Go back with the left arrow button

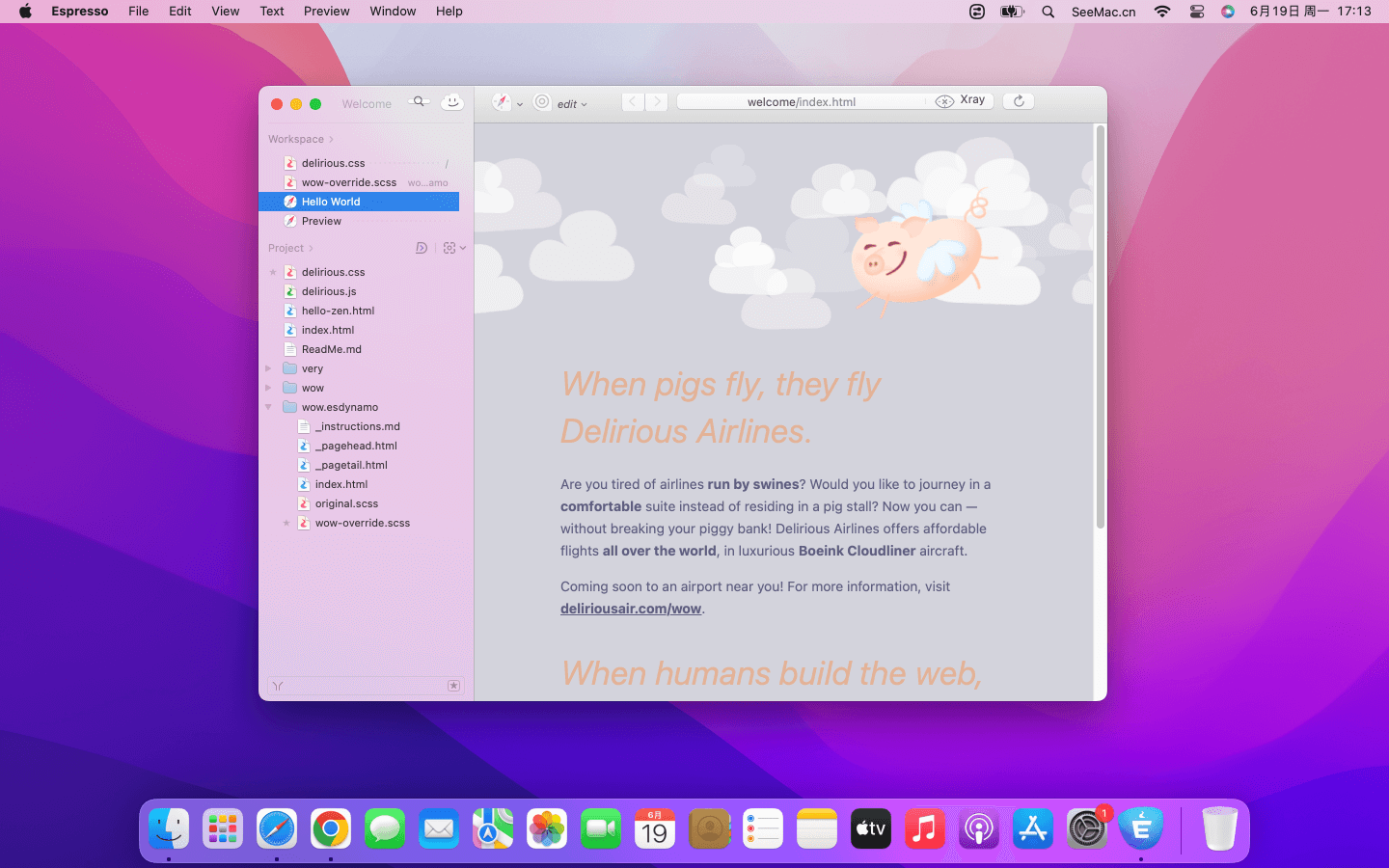[x=633, y=101]
